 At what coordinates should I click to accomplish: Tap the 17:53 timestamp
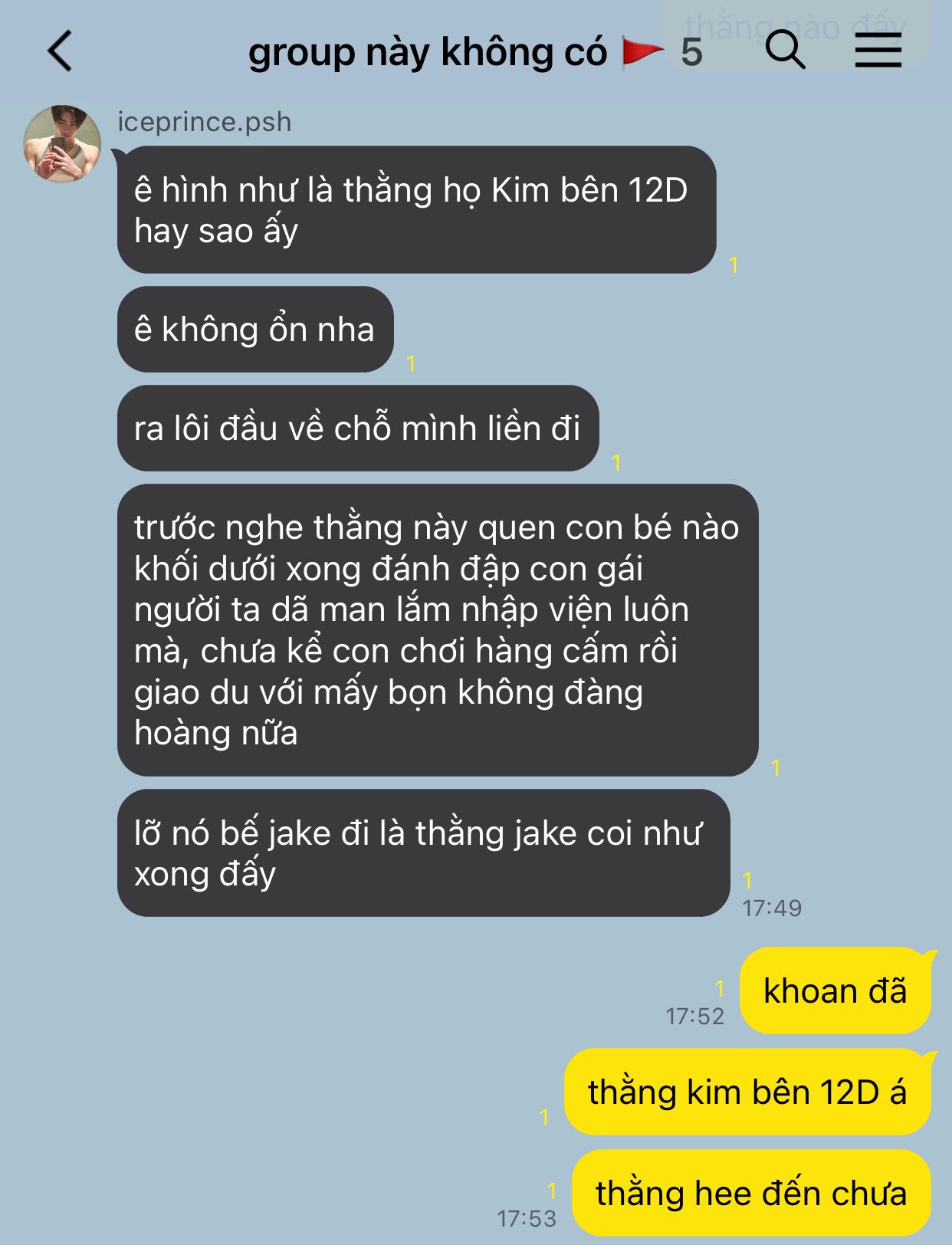527,1218
